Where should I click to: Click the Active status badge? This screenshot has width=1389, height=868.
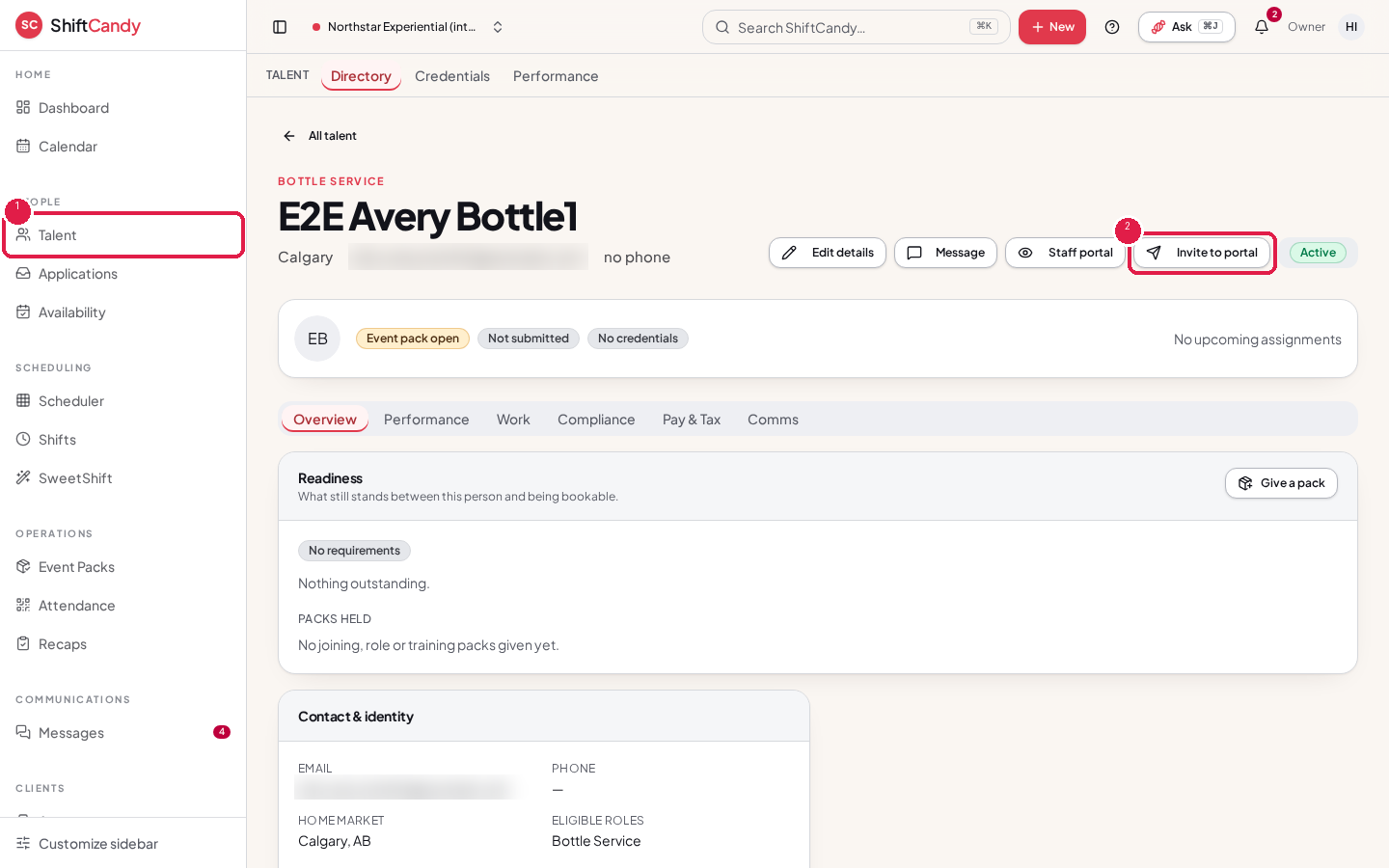1318,253
